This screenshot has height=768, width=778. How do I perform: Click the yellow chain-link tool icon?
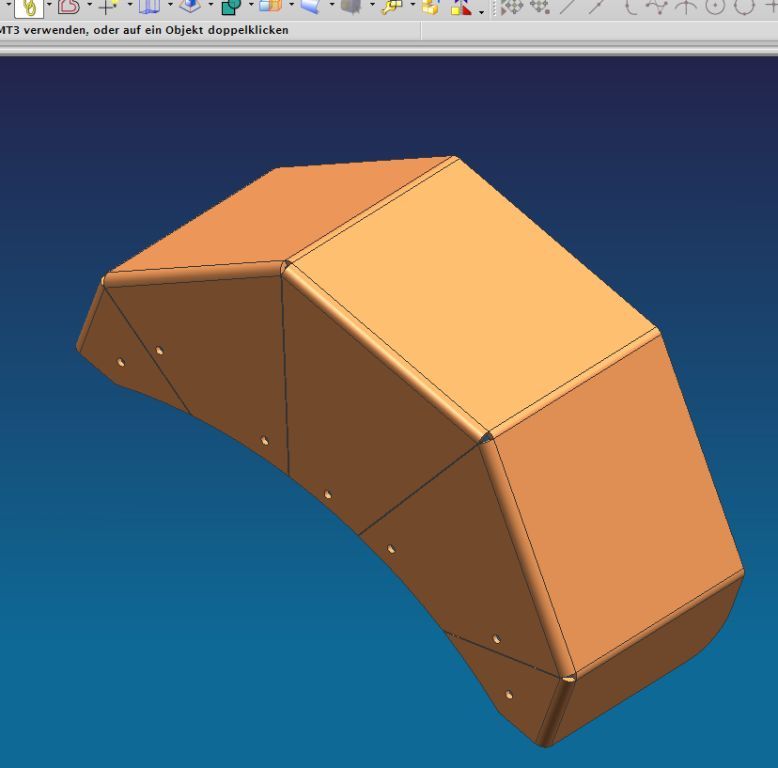coord(29,7)
